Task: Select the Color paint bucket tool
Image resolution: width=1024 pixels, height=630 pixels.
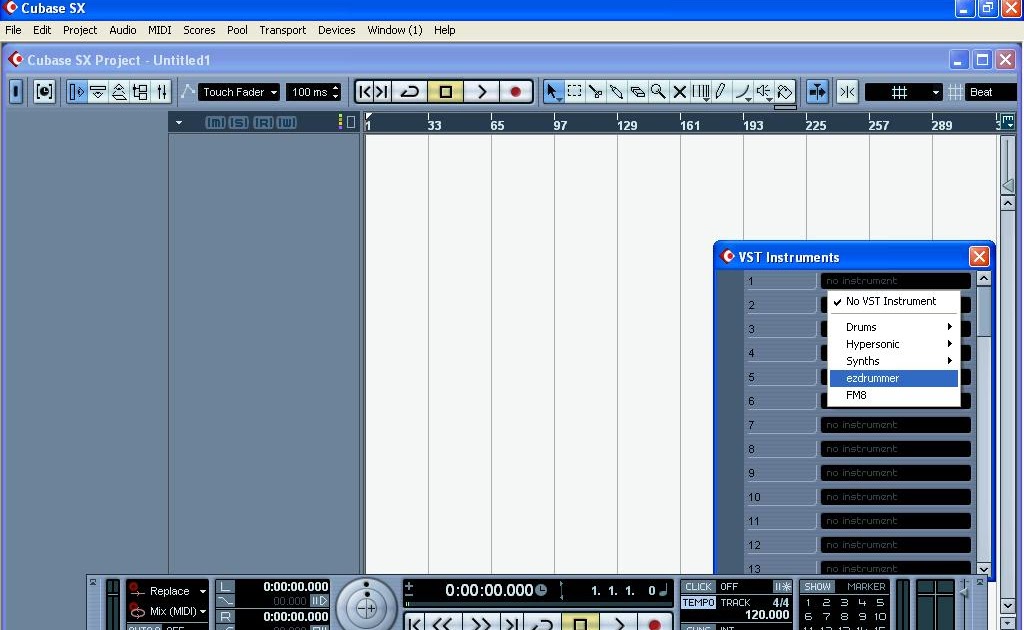Action: pos(785,92)
